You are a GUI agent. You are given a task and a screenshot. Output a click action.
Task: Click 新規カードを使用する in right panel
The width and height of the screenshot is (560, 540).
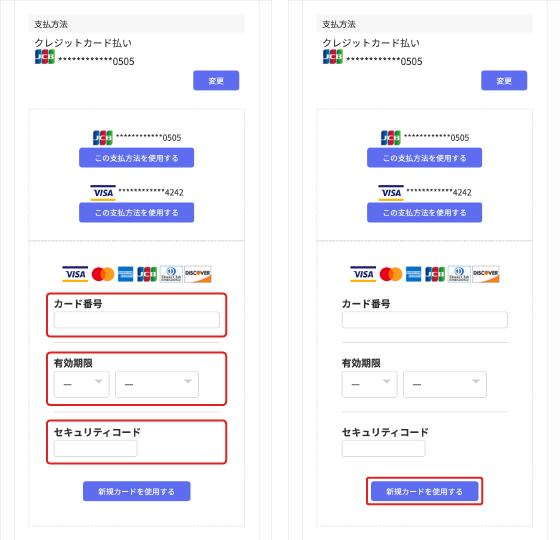click(424, 491)
